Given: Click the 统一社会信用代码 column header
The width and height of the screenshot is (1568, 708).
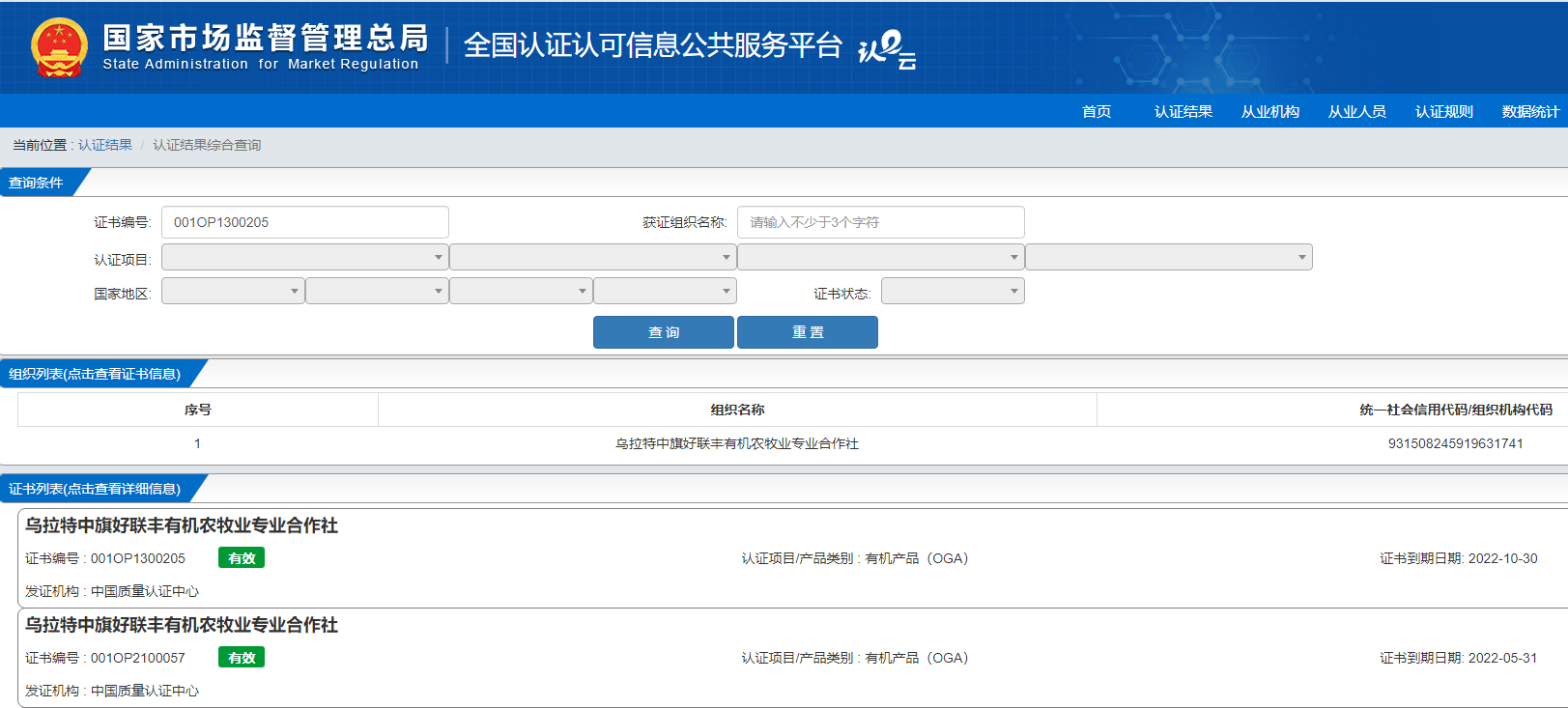Looking at the screenshot, I should tap(1456, 410).
